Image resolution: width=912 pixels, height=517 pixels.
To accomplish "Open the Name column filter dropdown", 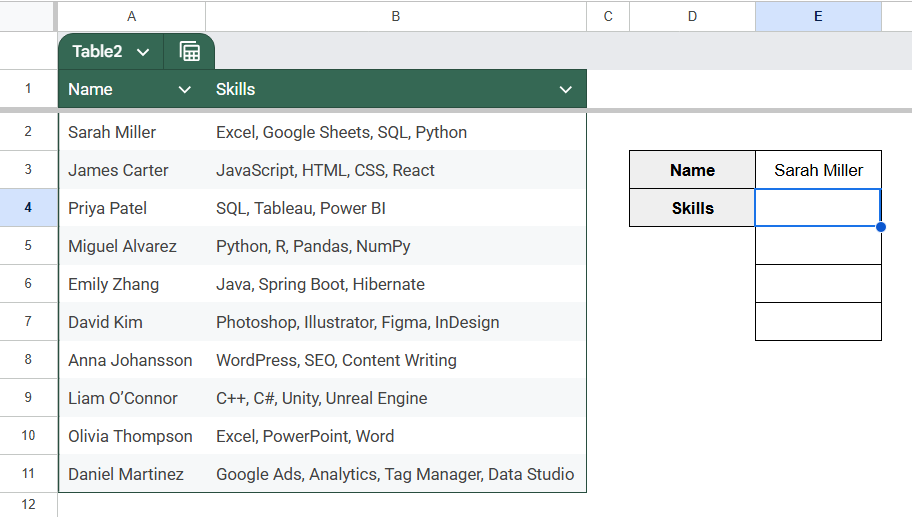I will coord(184,90).
